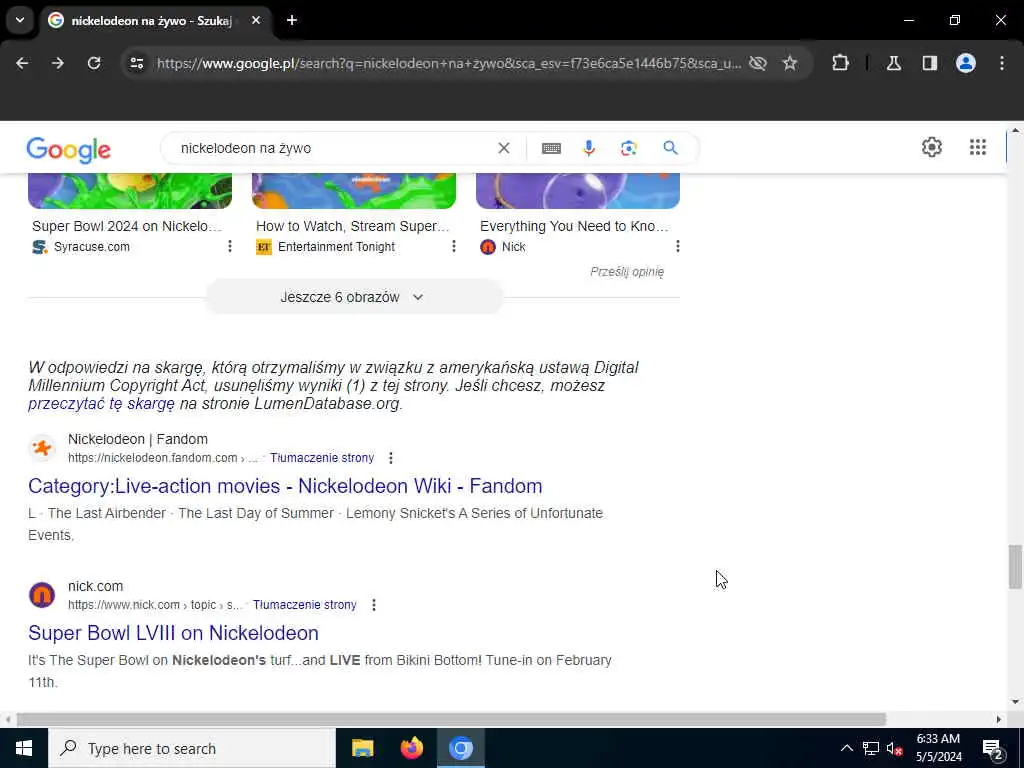Open a new tab with the plus button
This screenshot has height=768, width=1024.
(x=292, y=20)
